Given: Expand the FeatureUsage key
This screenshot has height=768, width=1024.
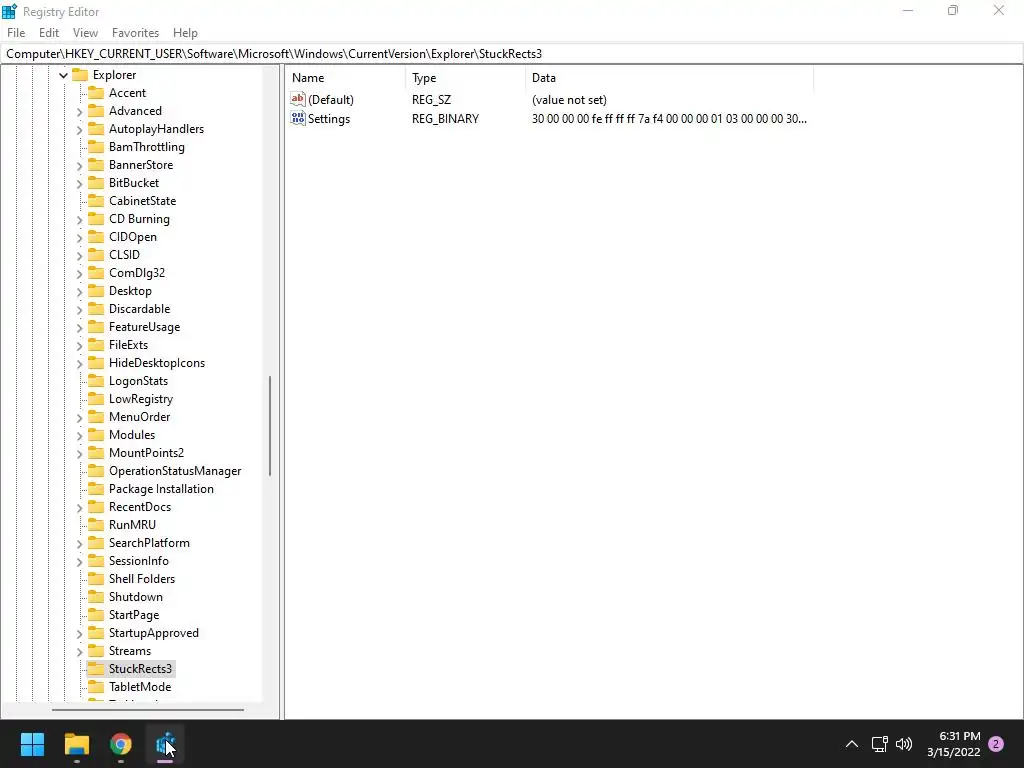Looking at the screenshot, I should [80, 327].
